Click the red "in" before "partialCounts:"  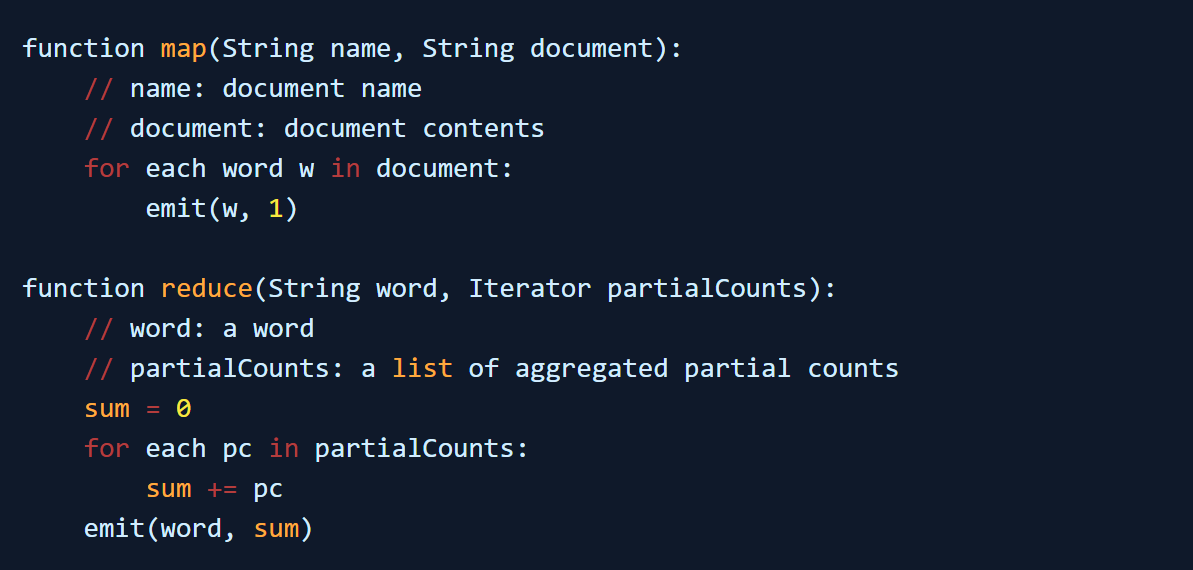(x=283, y=448)
